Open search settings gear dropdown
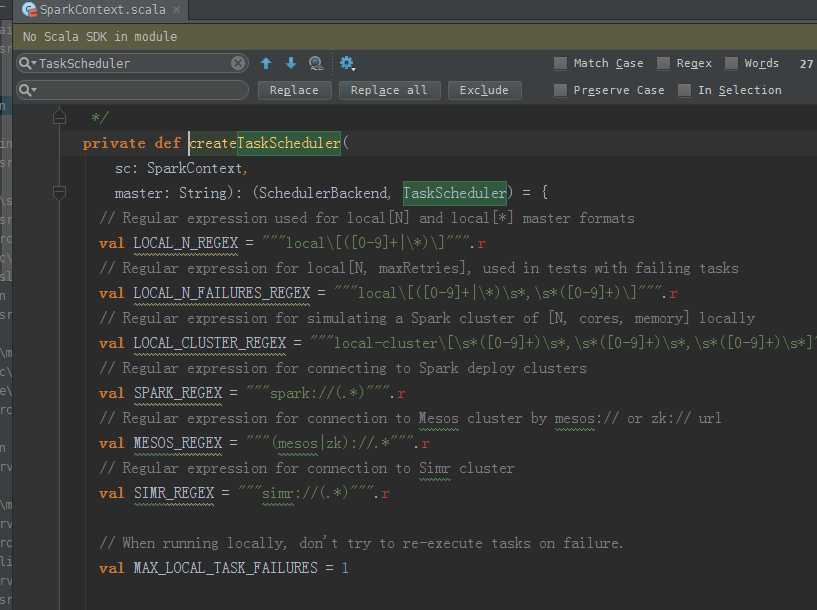 coord(347,64)
